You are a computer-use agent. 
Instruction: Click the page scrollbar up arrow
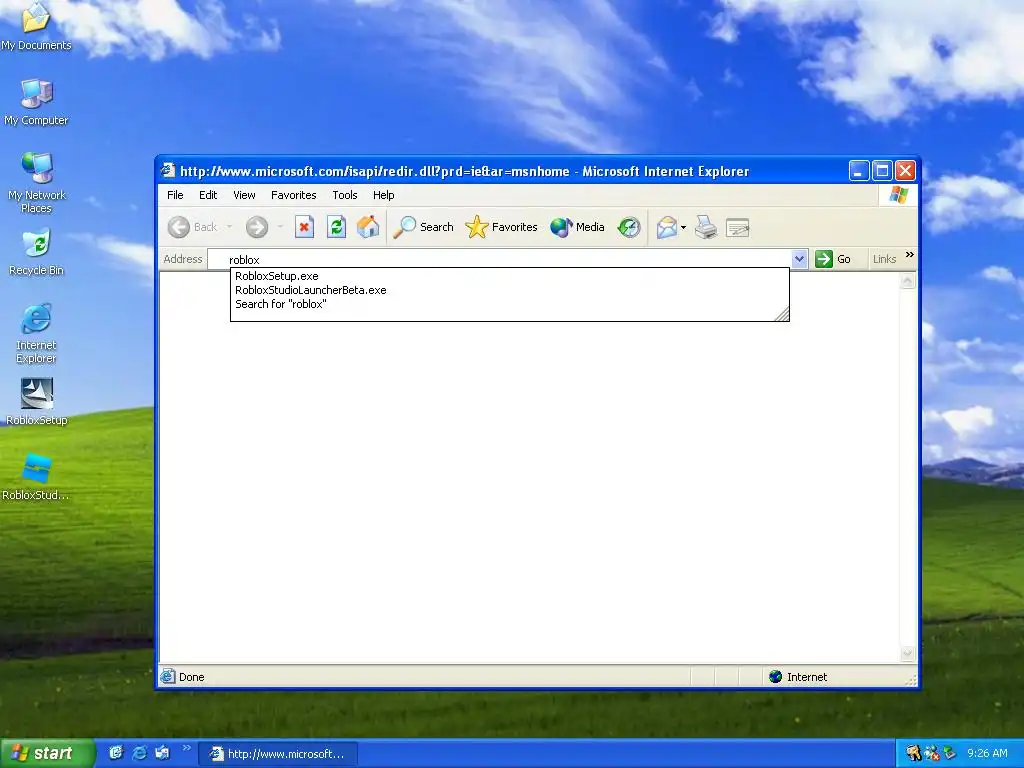click(908, 281)
